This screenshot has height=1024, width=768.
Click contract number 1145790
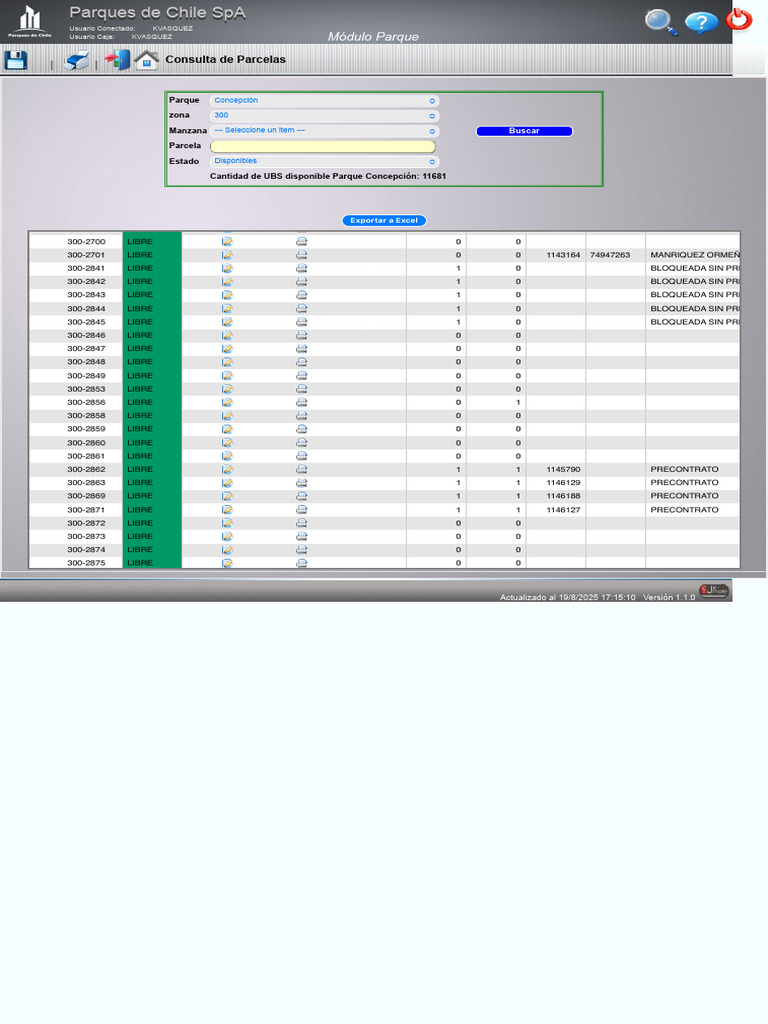[x=563, y=470]
